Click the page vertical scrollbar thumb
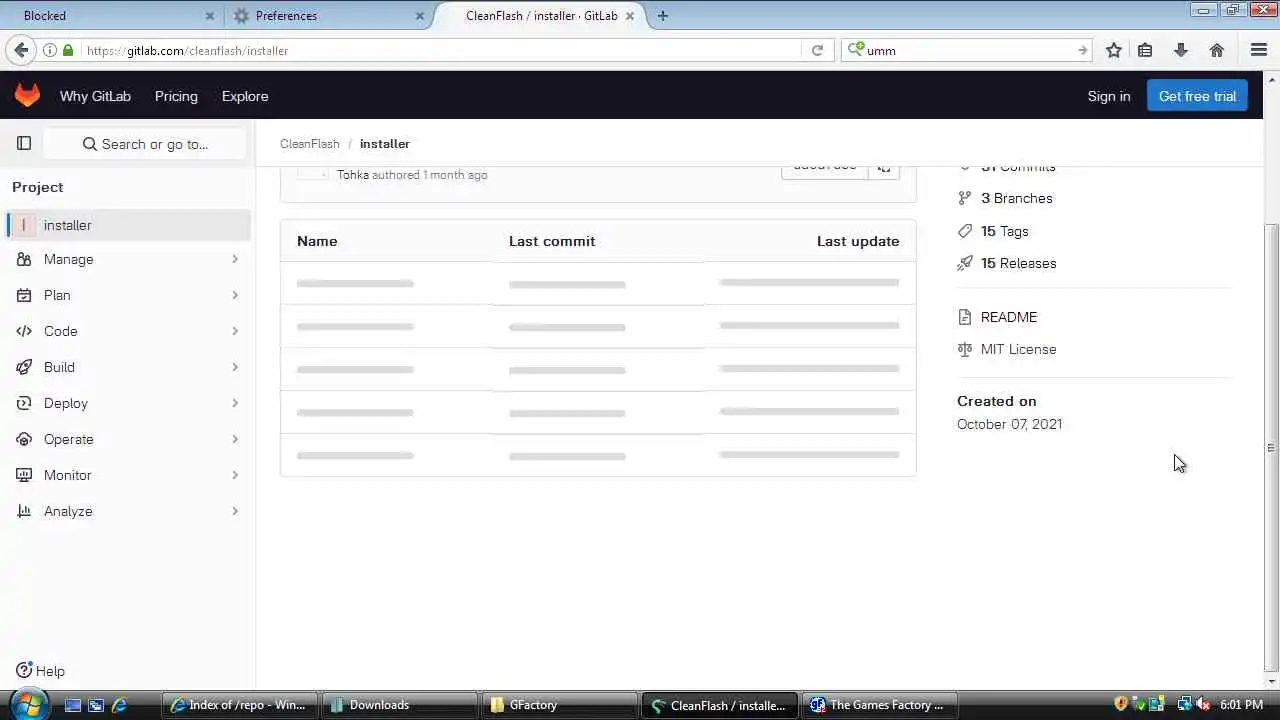The width and height of the screenshot is (1280, 720). click(1271, 447)
